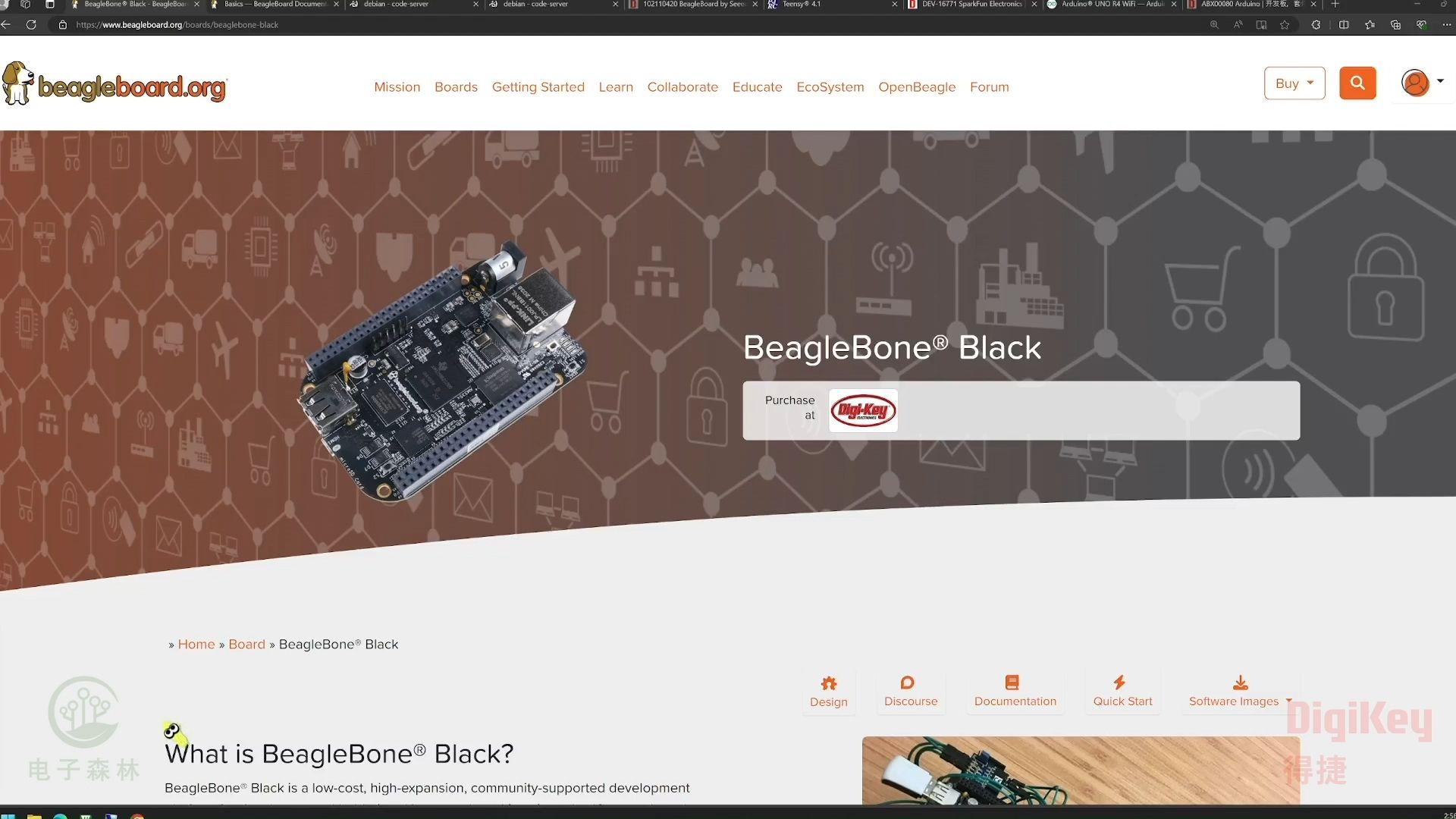
Task: Click the Documentation link label
Action: [x=1015, y=701]
